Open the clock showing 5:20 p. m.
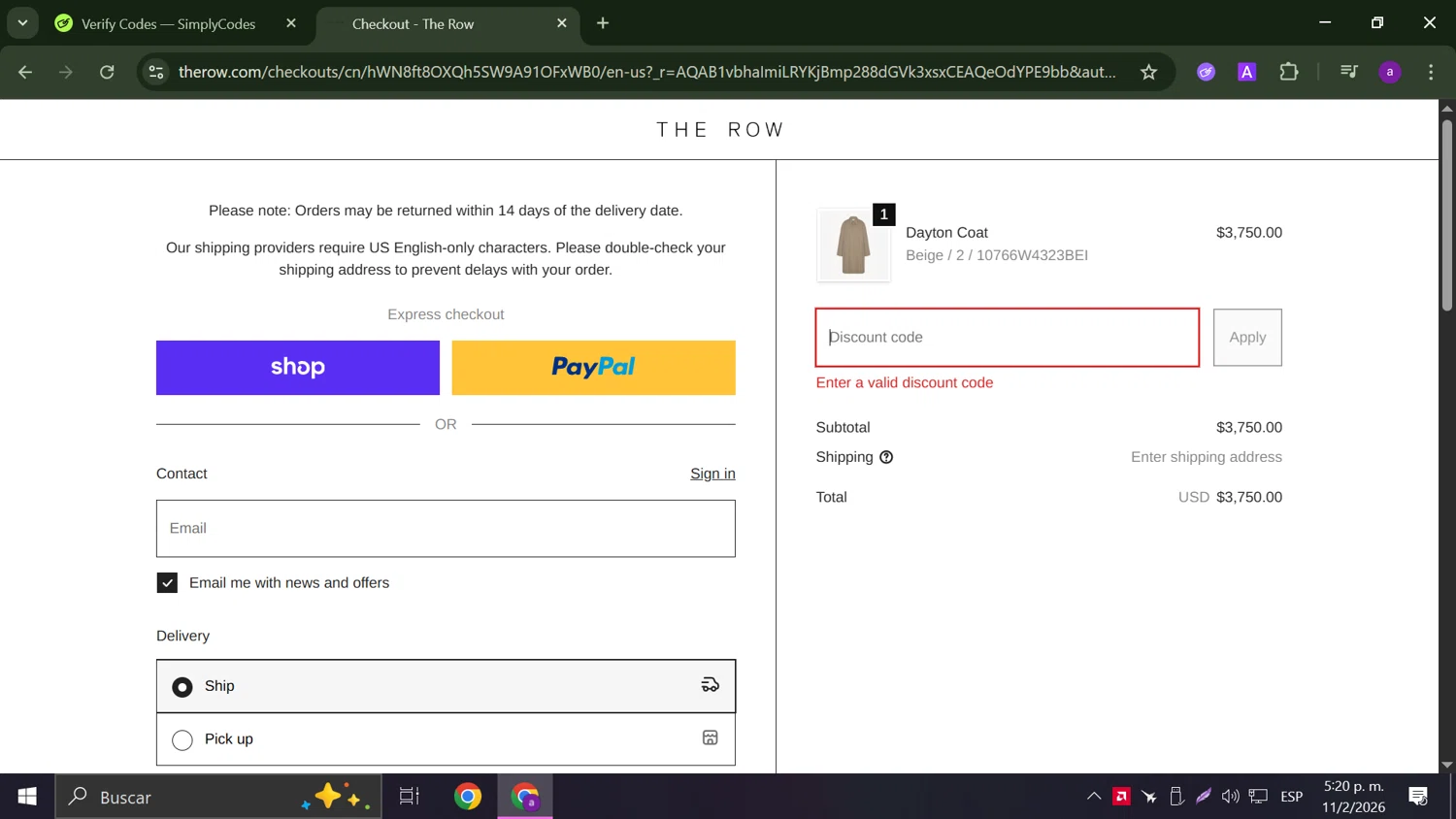The width and height of the screenshot is (1456, 819). [x=1353, y=797]
